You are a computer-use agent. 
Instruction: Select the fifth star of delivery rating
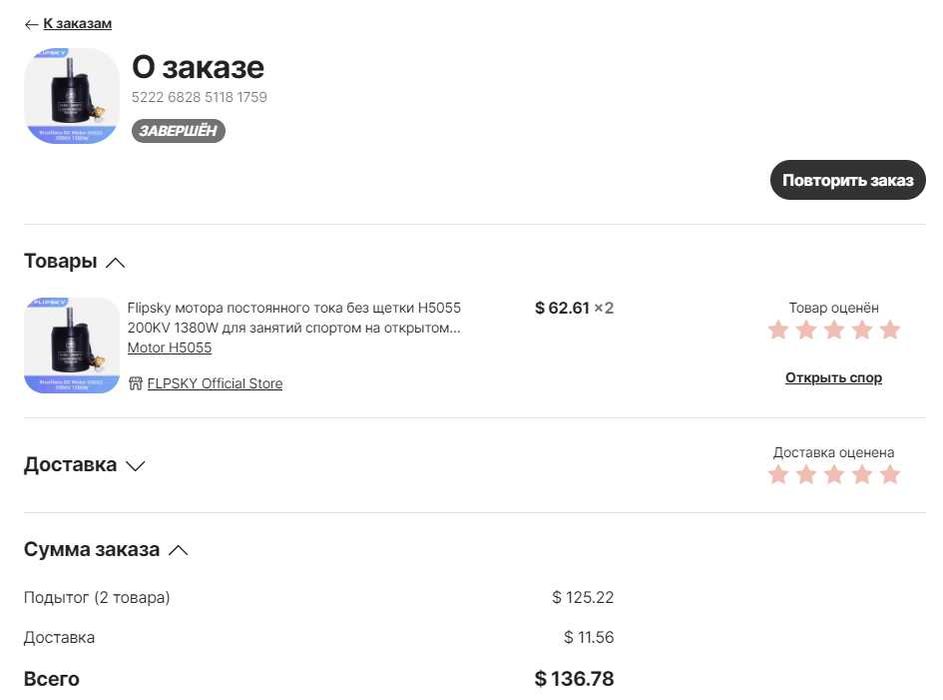pyautogui.click(x=890, y=475)
